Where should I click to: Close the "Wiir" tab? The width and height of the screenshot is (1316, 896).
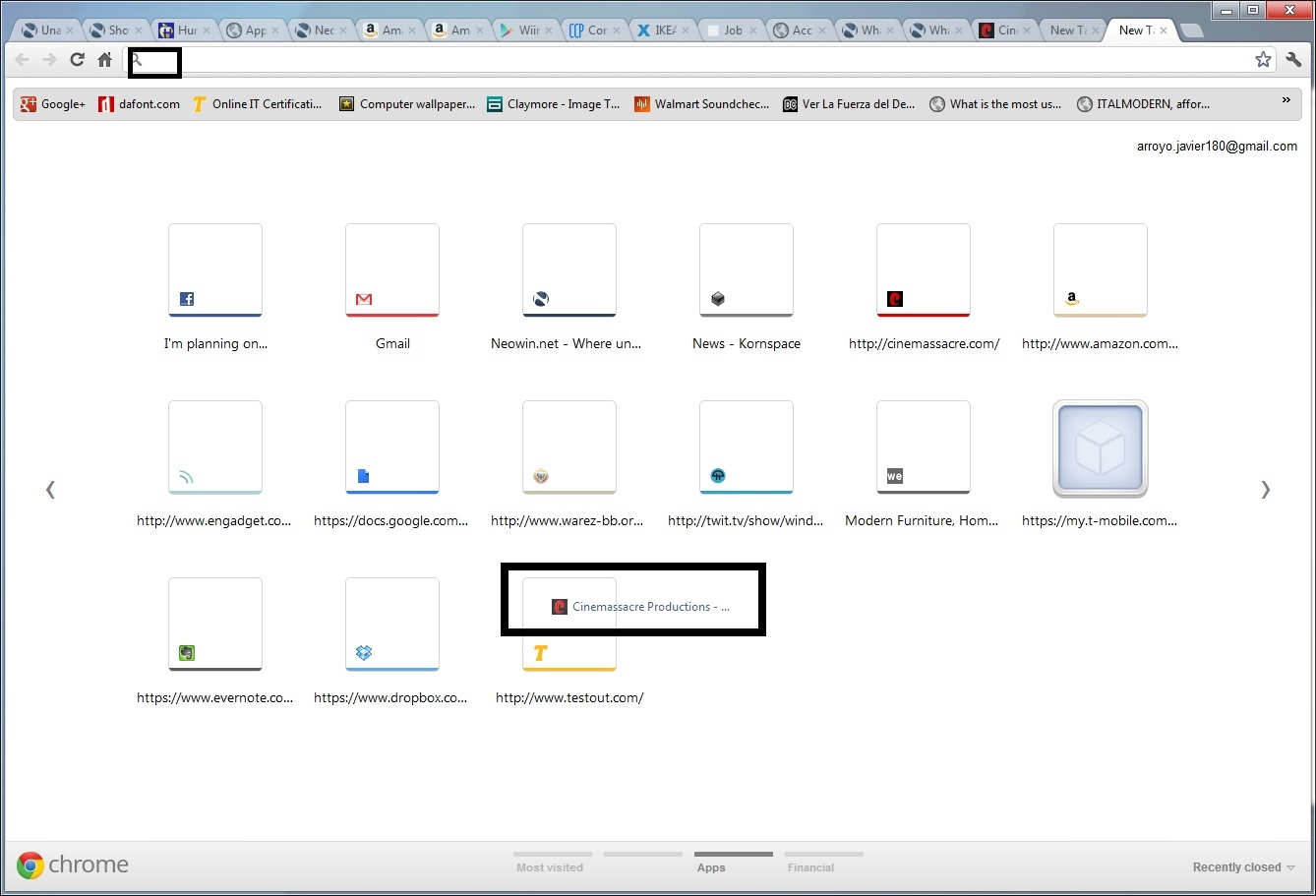[x=549, y=30]
